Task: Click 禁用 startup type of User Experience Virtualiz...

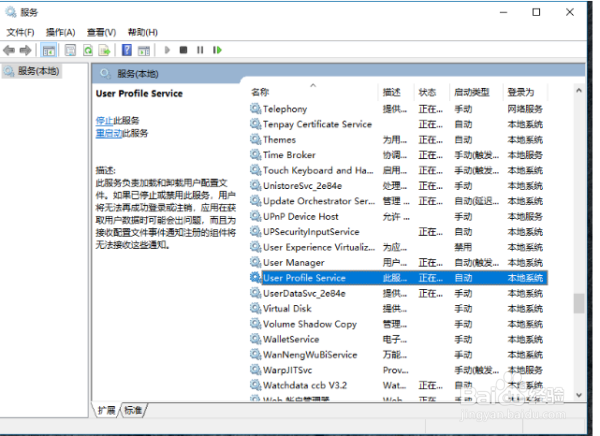Action: [463, 247]
